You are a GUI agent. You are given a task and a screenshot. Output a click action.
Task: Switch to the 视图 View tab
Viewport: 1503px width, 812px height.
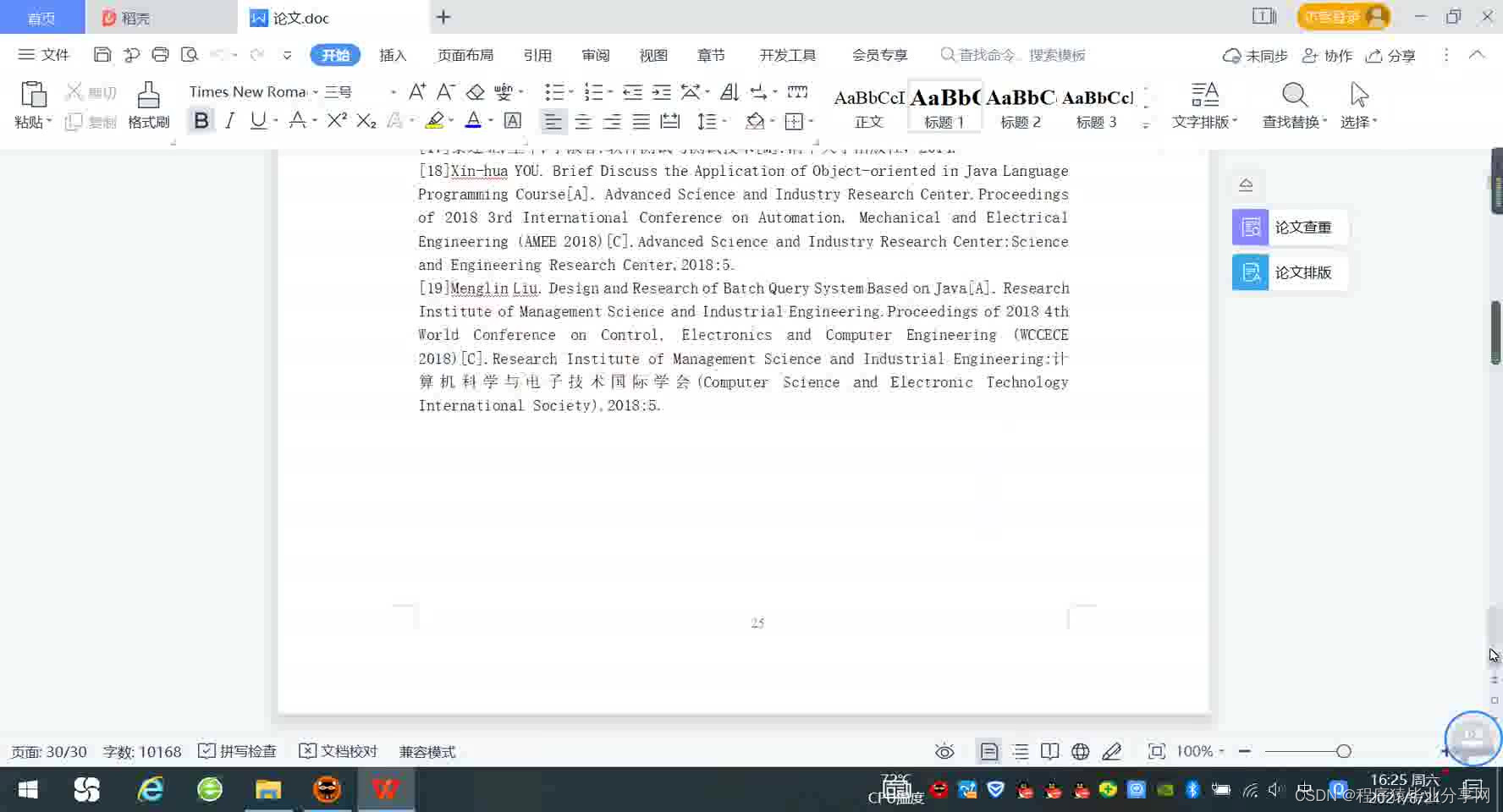(653, 55)
